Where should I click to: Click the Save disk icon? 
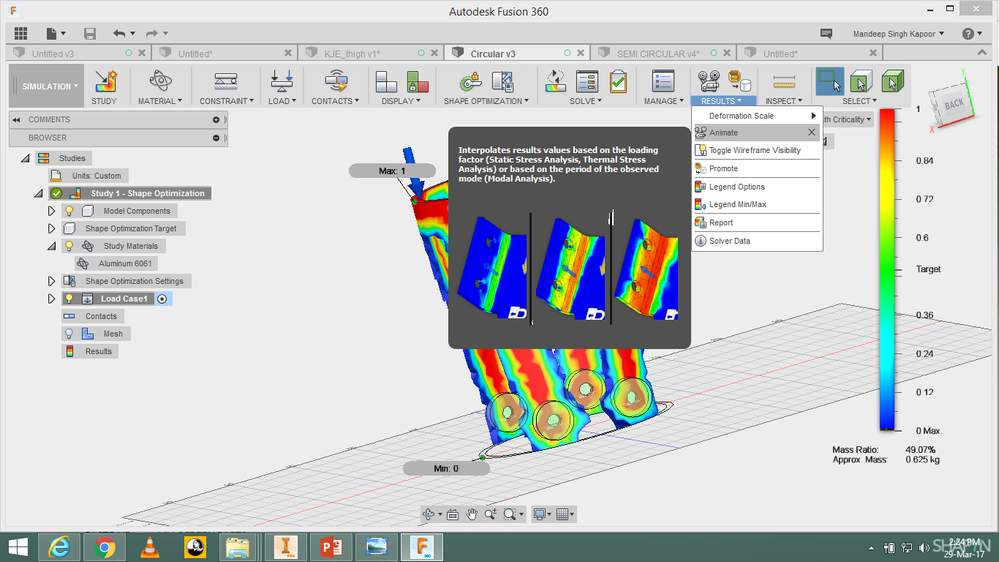90,33
